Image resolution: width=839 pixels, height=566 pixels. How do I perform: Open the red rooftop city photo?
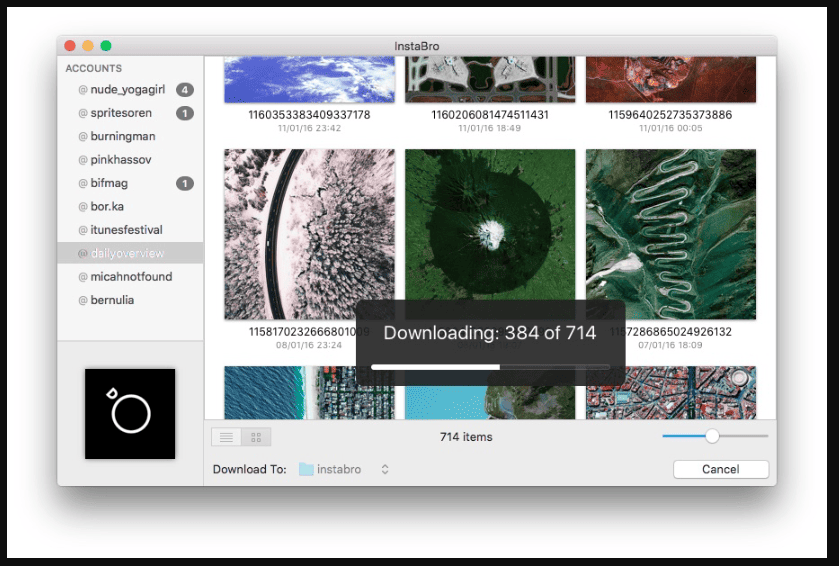[x=671, y=393]
